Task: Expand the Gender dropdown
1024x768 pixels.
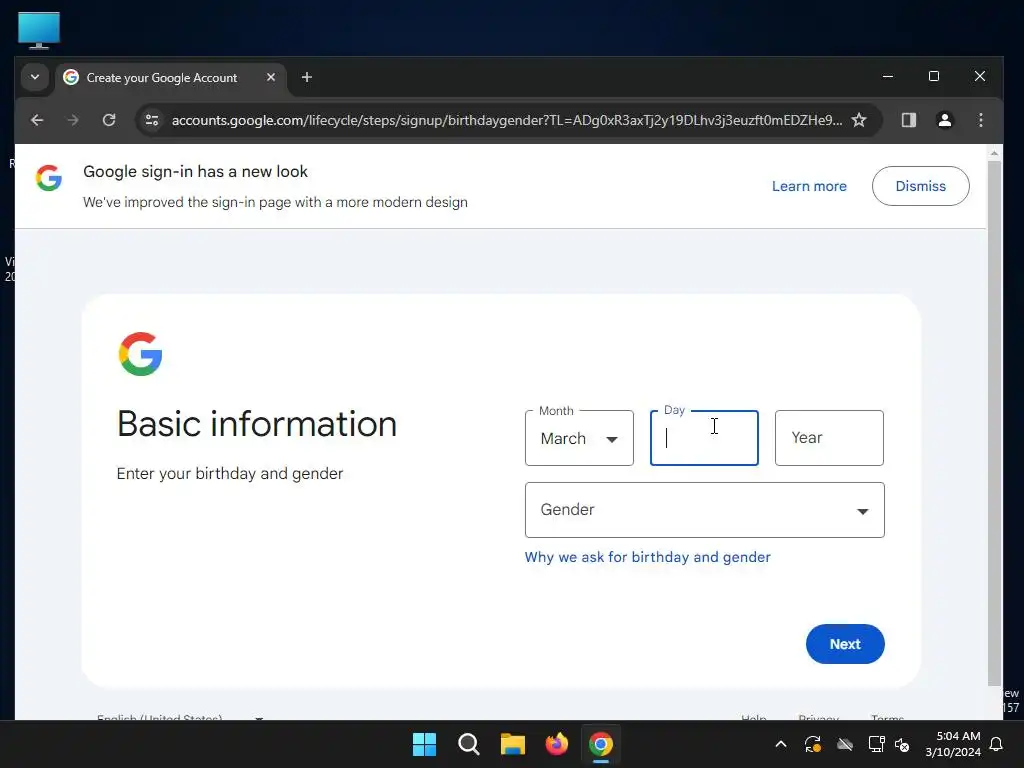Action: pyautogui.click(x=705, y=510)
